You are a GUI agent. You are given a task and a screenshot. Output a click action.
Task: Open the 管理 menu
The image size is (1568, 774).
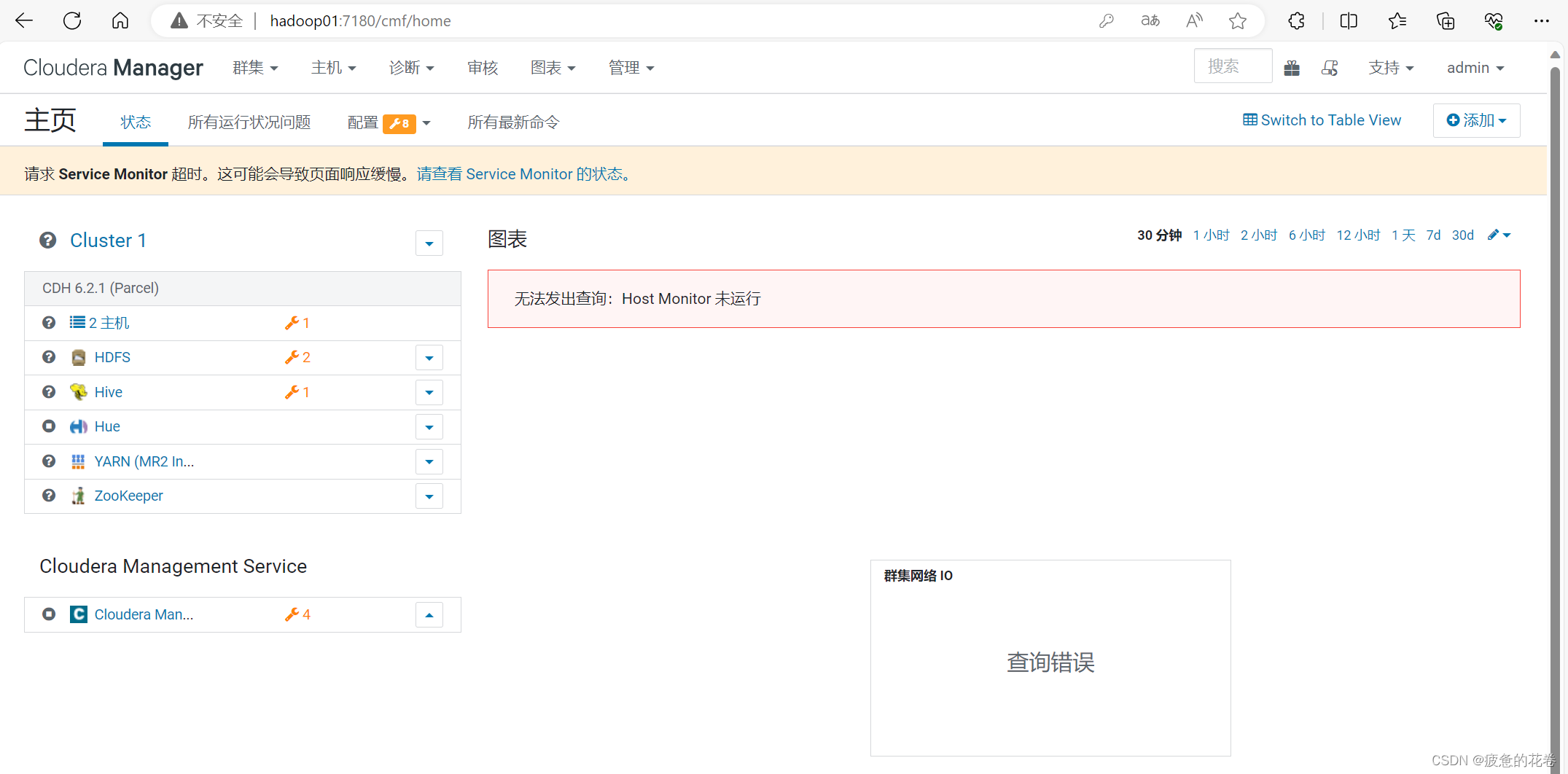(631, 68)
